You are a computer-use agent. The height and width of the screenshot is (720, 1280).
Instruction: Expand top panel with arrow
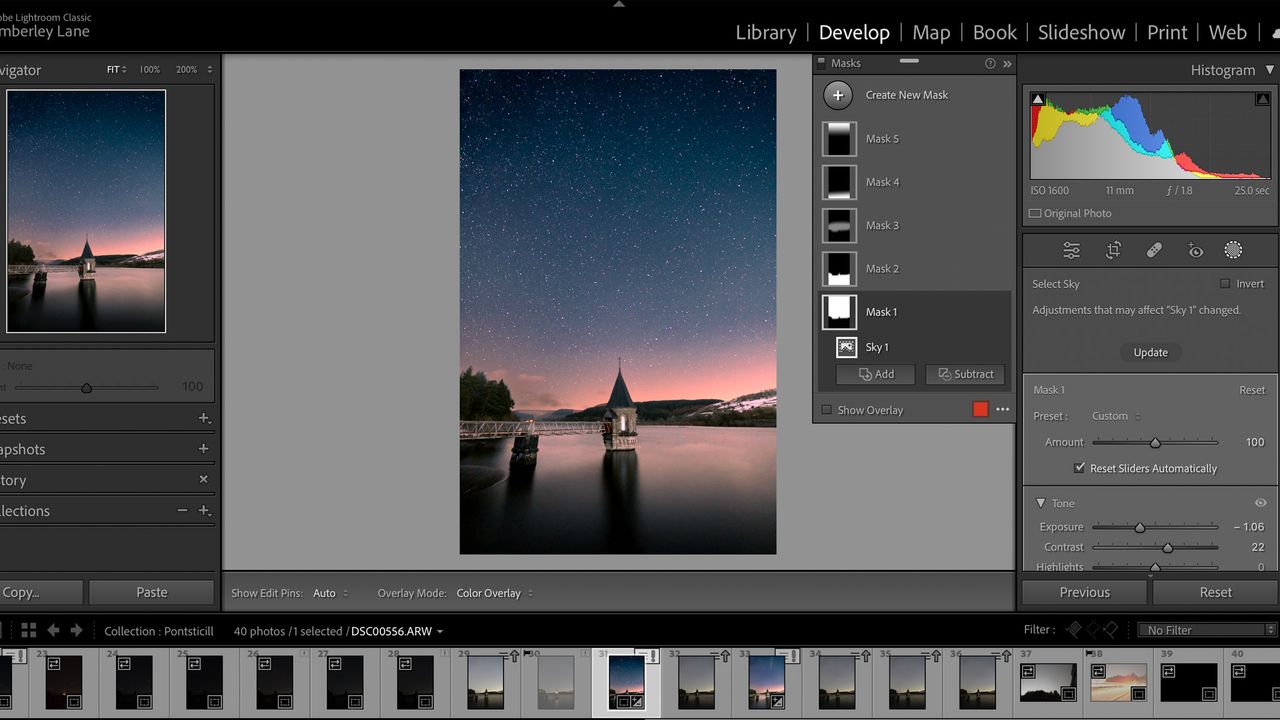[619, 5]
